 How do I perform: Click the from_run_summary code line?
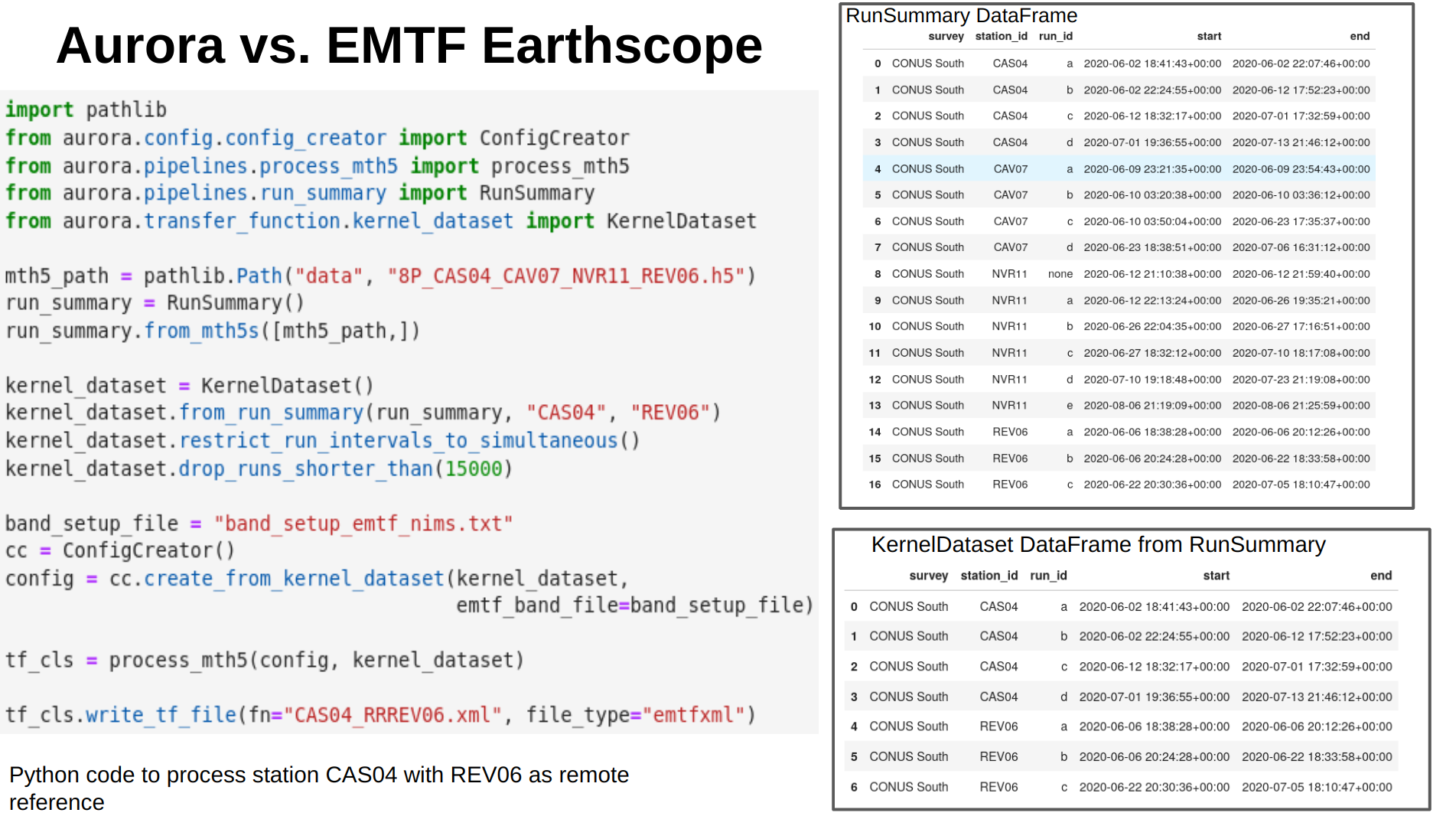363,413
